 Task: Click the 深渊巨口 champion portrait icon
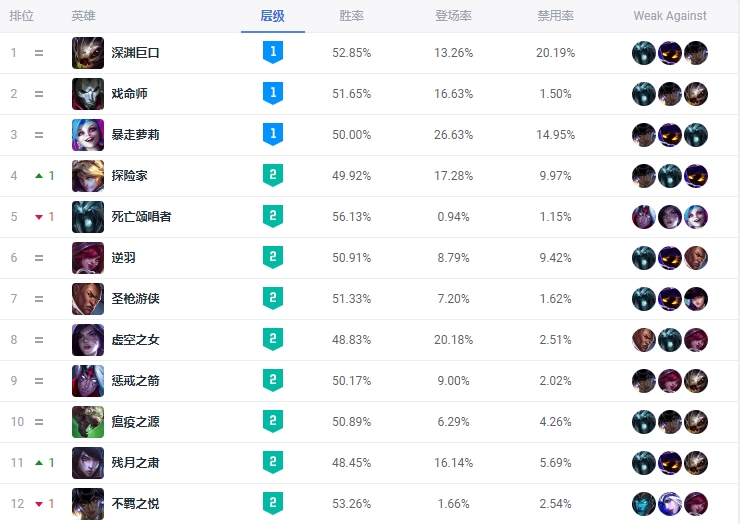pos(88,53)
